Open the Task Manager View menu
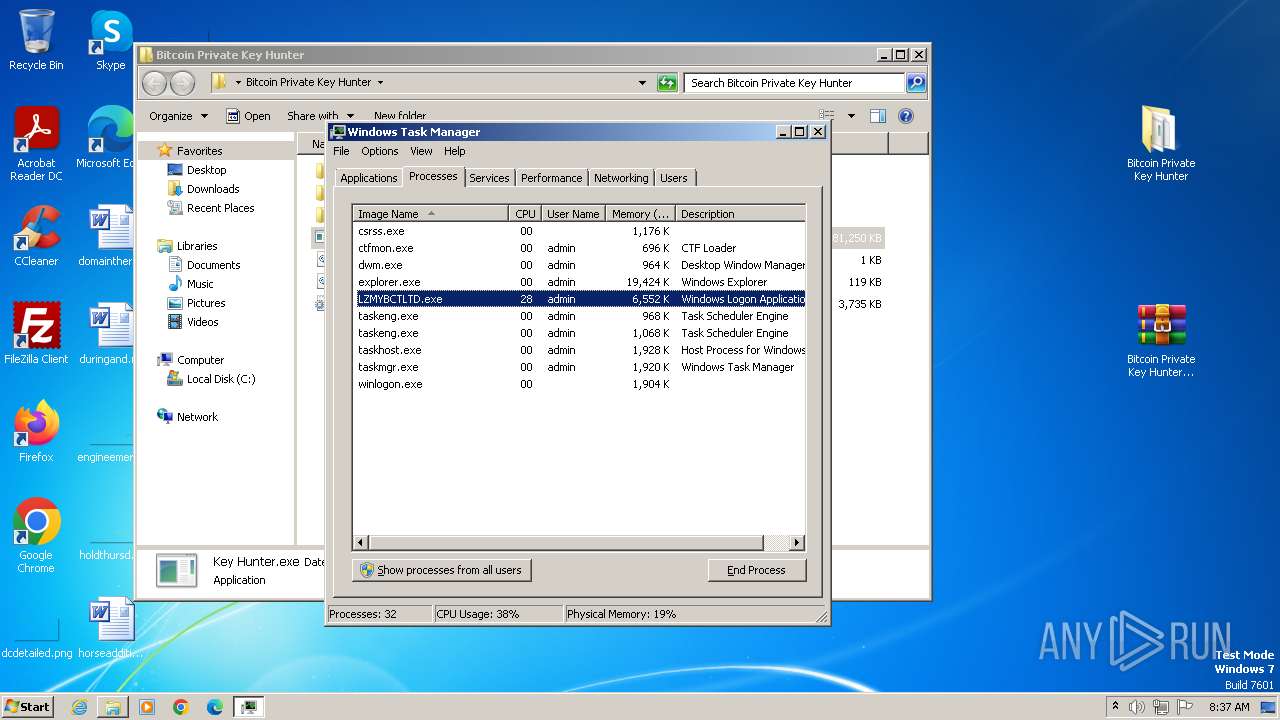 tap(421, 151)
